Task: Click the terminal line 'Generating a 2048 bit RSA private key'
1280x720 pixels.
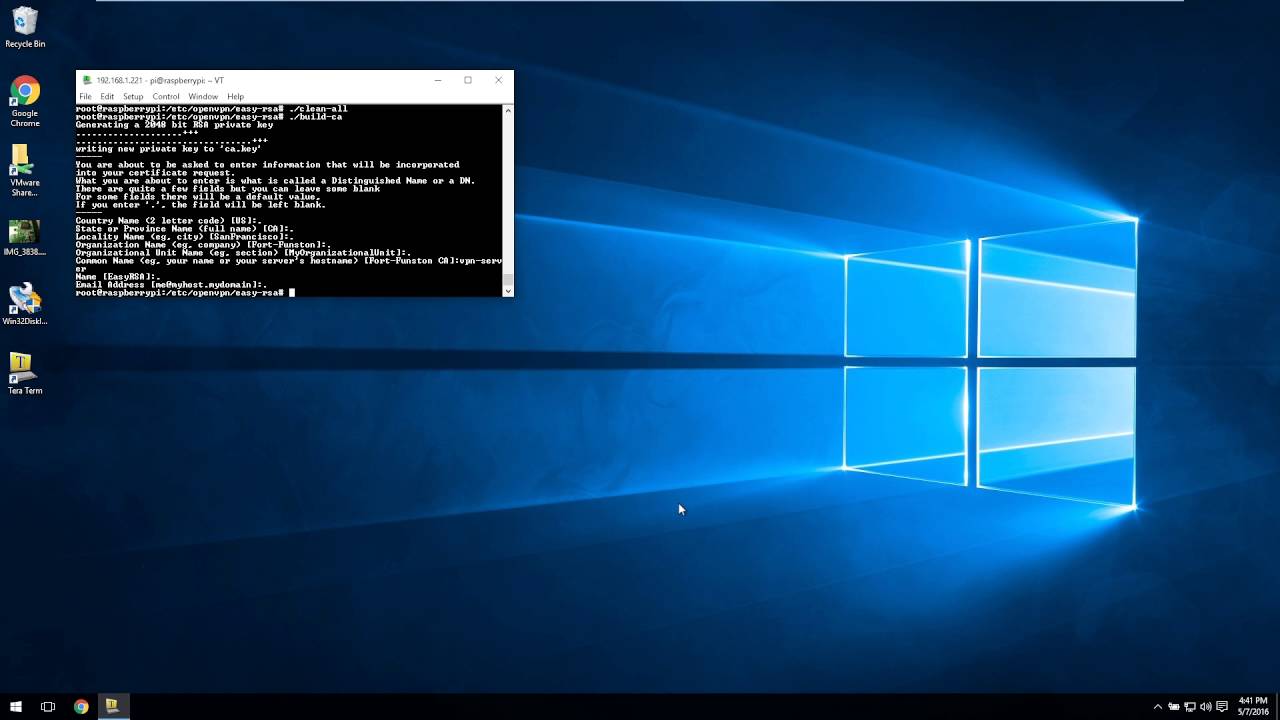Action: [174, 125]
